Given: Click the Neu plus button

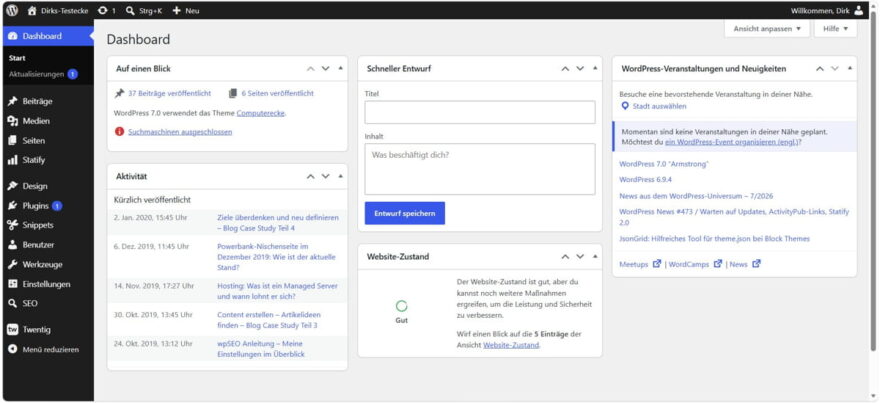Looking at the screenshot, I should click(x=186, y=10).
